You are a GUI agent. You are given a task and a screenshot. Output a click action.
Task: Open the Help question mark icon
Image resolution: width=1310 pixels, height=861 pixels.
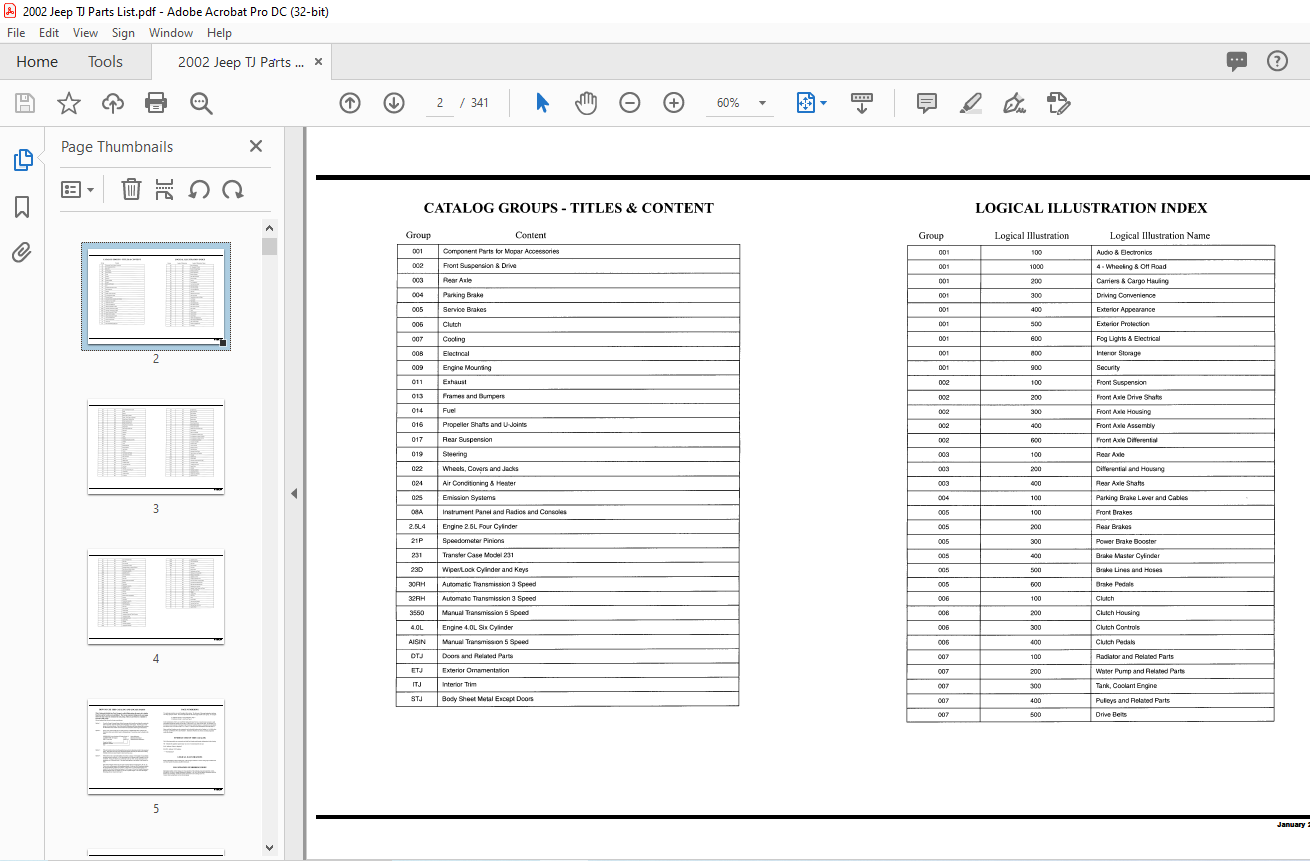pyautogui.click(x=1277, y=62)
